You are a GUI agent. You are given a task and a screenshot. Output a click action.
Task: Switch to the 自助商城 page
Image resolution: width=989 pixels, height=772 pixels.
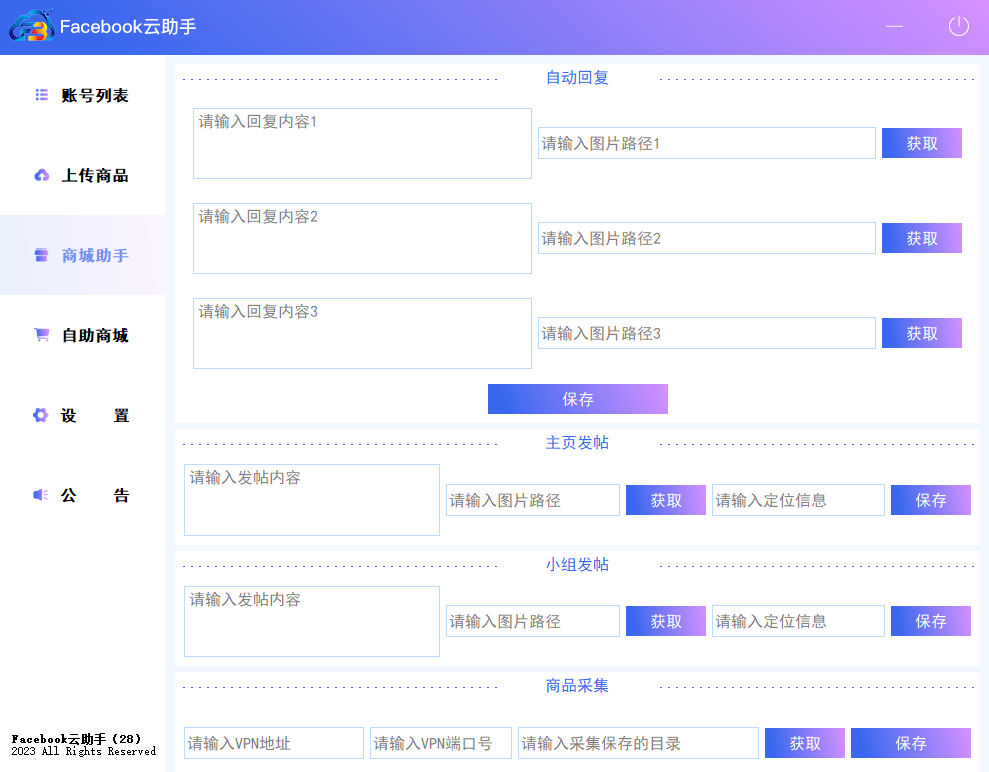[x=94, y=335]
